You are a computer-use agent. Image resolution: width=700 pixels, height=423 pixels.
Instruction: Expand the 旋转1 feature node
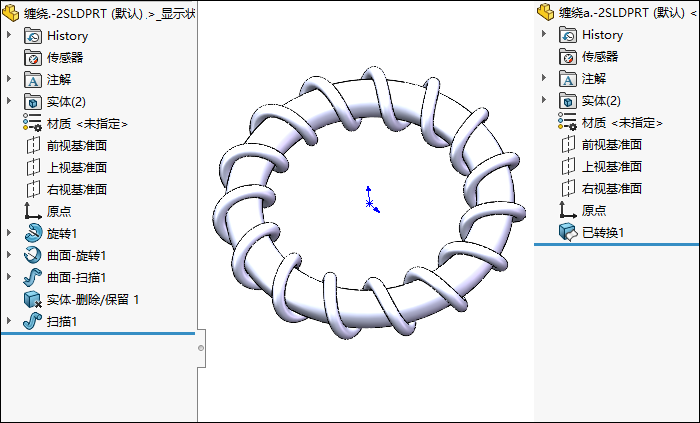coord(8,232)
